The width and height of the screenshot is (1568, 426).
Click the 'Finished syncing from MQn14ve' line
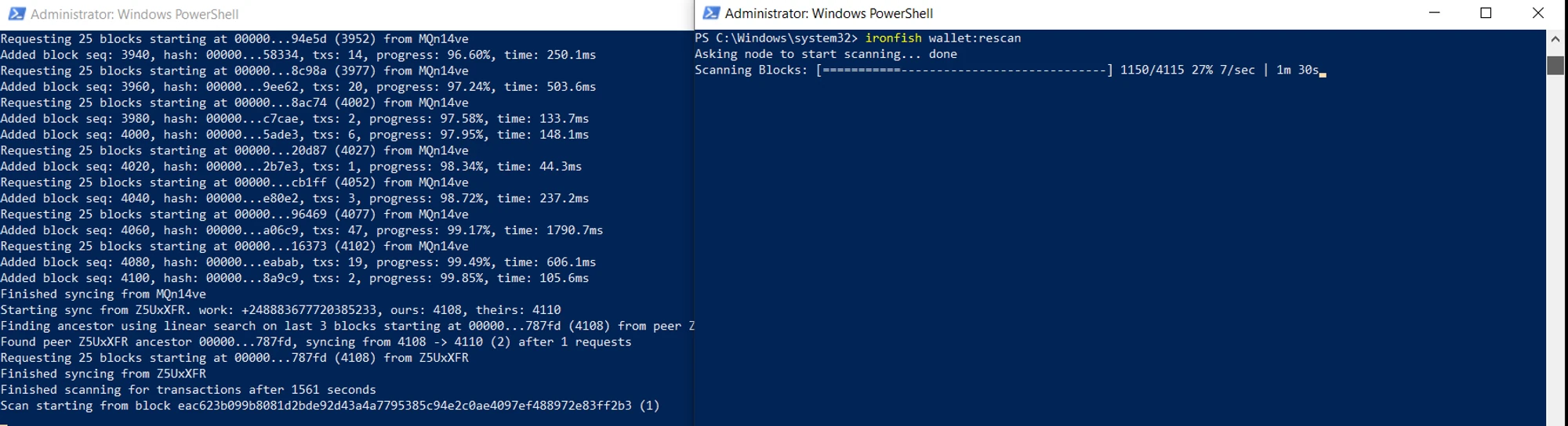coord(103,294)
